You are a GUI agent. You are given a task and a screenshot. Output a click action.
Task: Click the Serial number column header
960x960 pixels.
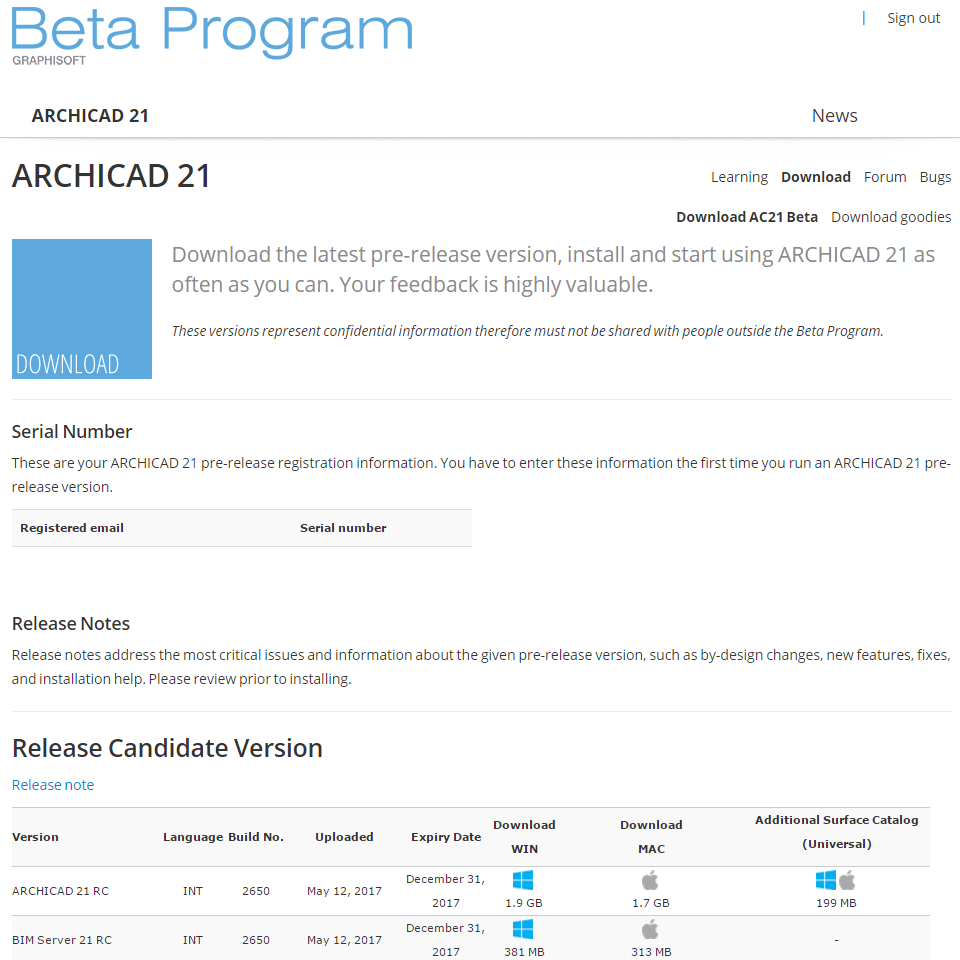coord(343,528)
